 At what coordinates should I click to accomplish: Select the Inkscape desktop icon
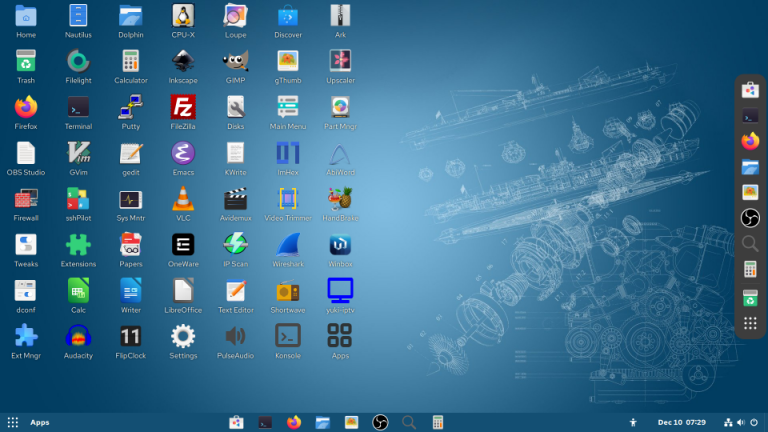(183, 60)
